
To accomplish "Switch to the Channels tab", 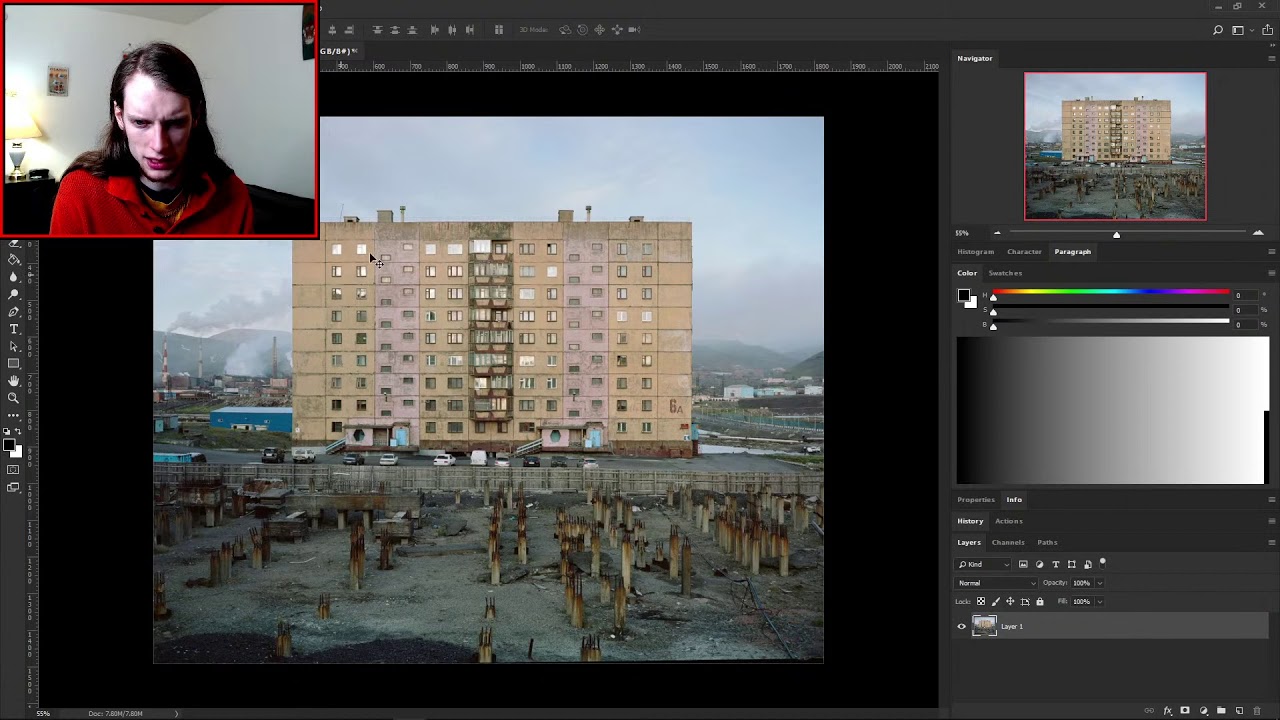I will (x=1008, y=542).
